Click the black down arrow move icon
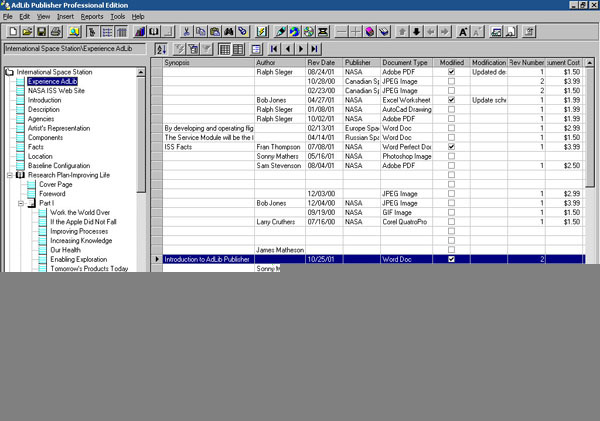The image size is (600, 421). (x=416, y=32)
